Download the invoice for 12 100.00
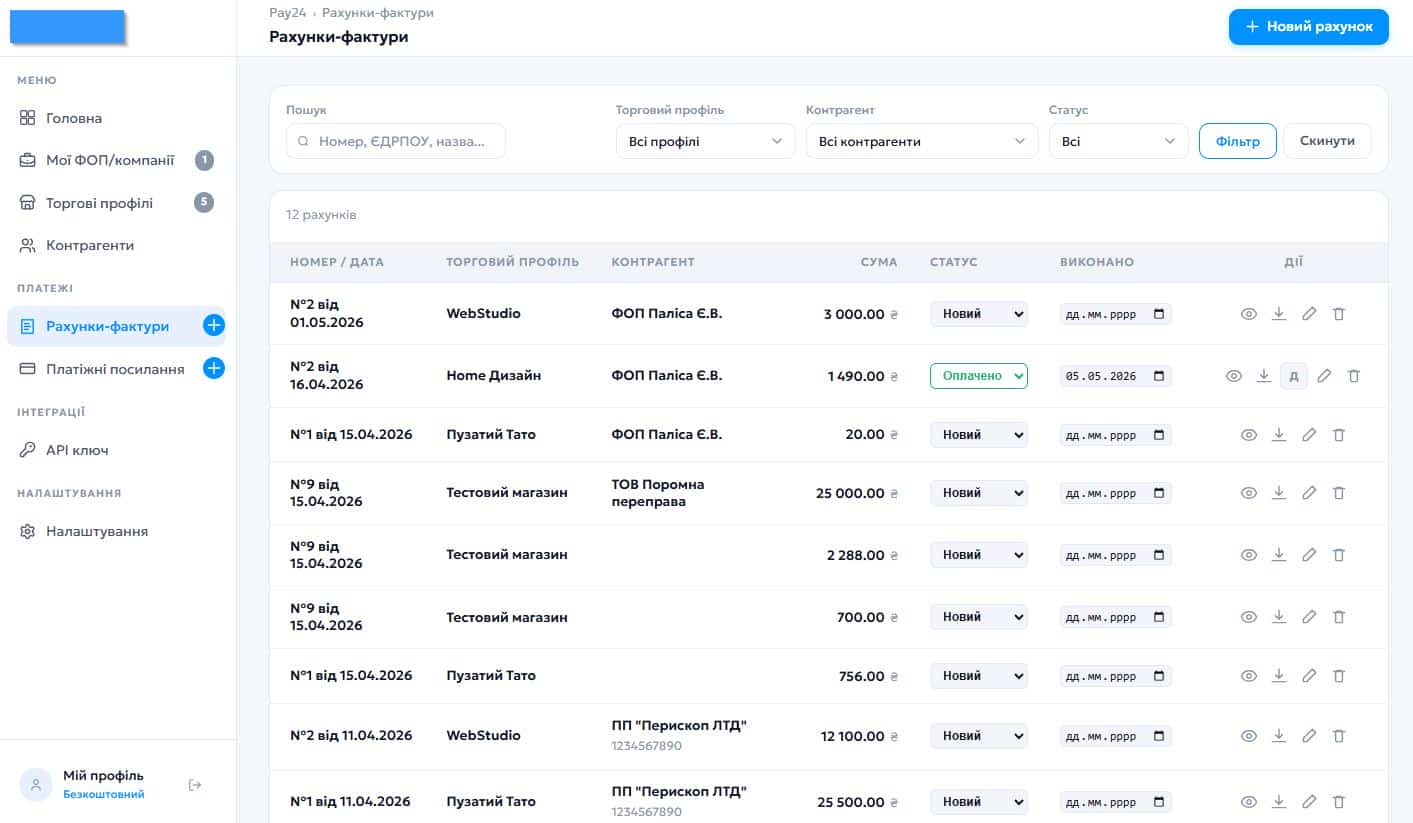Screen dimensions: 1413x823 pyautogui.click(x=1279, y=736)
